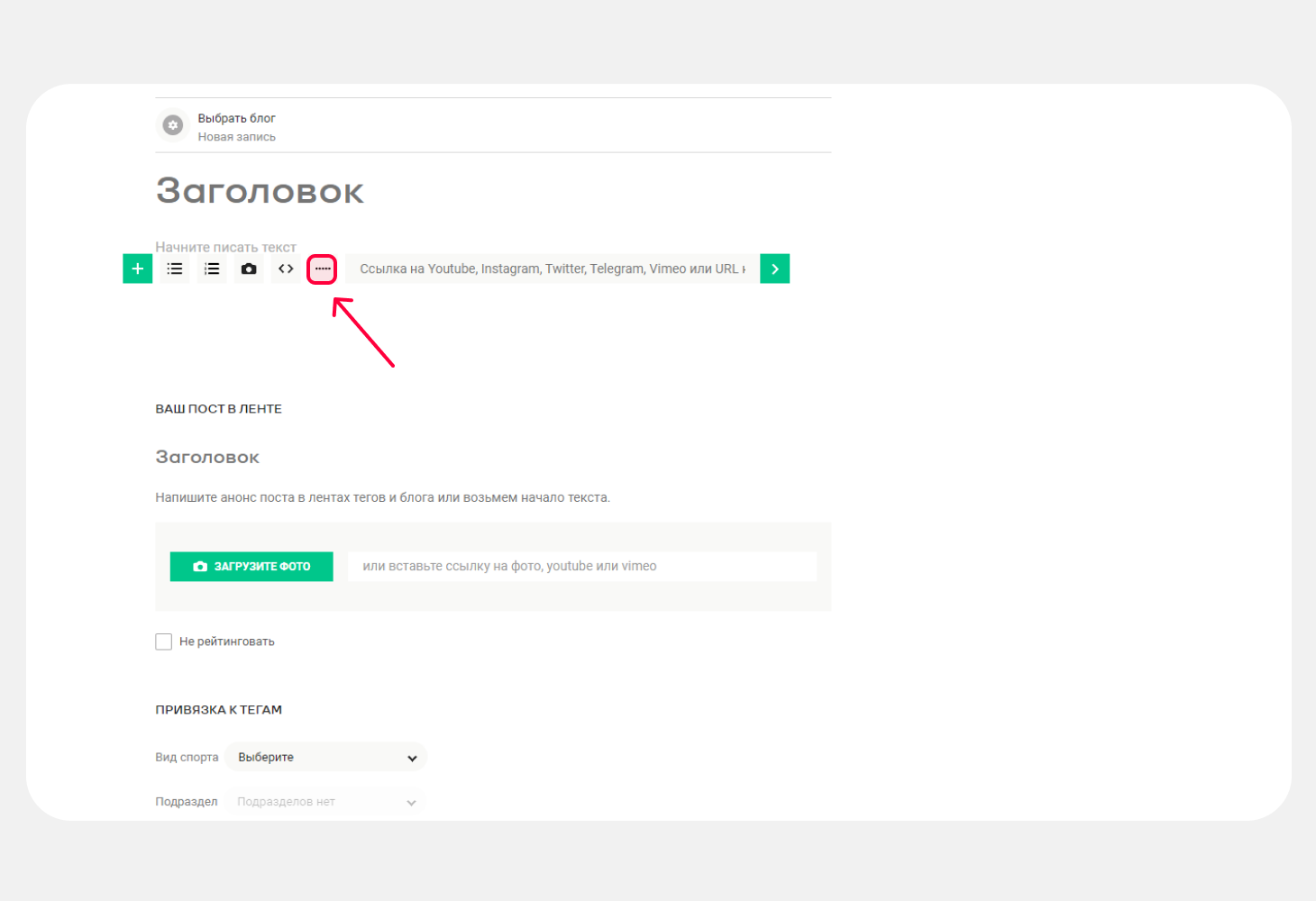The image size is (1316, 901).
Task: Click the Выбрать блог link
Action: (x=236, y=118)
